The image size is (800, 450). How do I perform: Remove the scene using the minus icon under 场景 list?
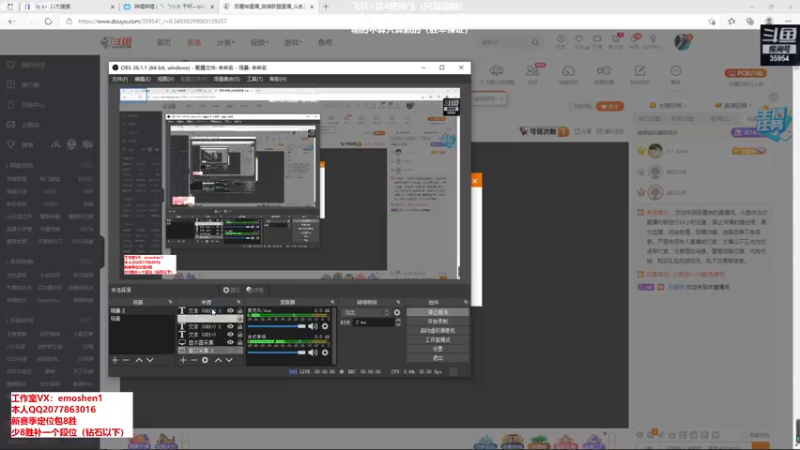coord(126,360)
